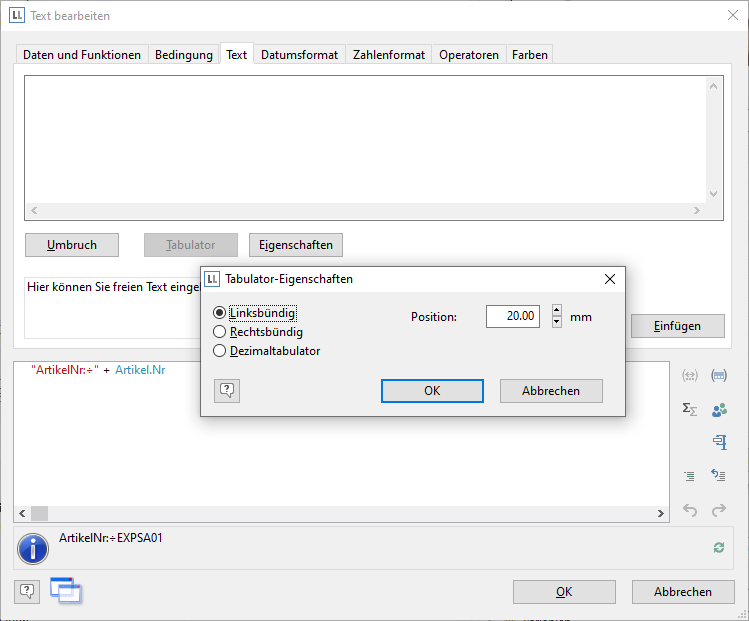Click right scroll arrow of formula editor
This screenshot has width=749, height=621.
(x=661, y=514)
